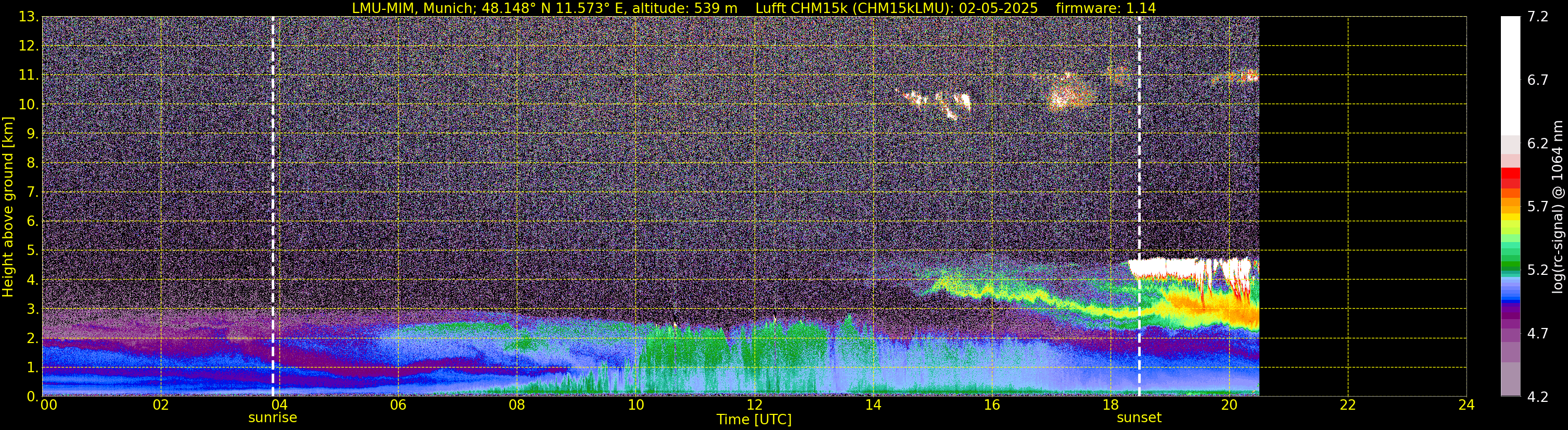Viewport: 1568px width, 430px height.
Task: Select the white dashed sunset marker line
Action: click(x=1139, y=207)
